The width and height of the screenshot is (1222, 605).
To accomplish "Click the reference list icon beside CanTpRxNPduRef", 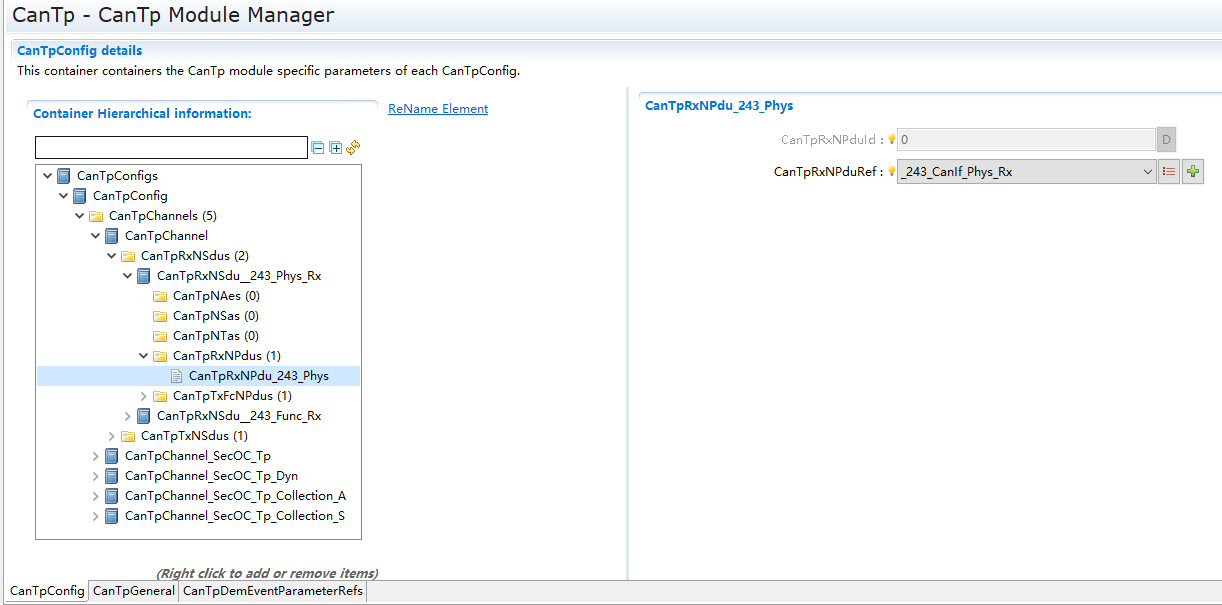I will 1169,172.
